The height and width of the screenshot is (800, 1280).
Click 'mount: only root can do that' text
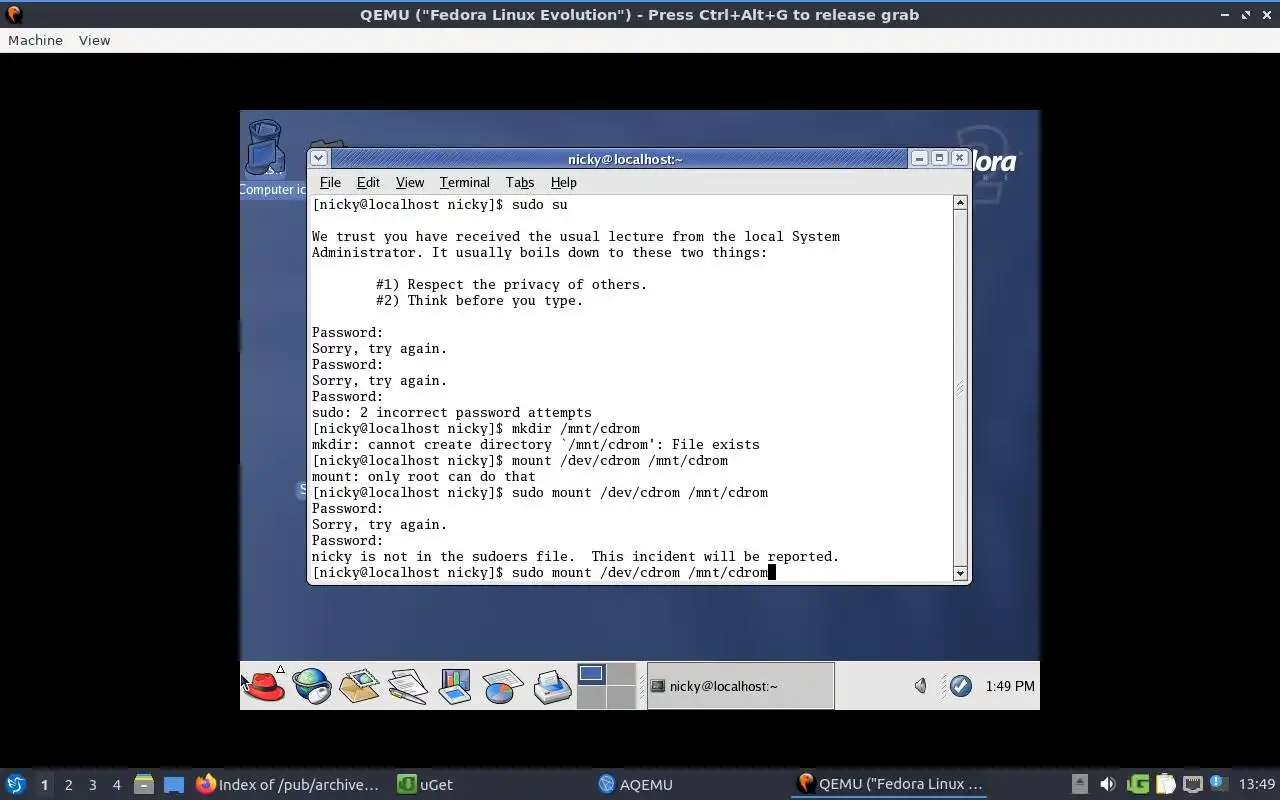point(424,476)
